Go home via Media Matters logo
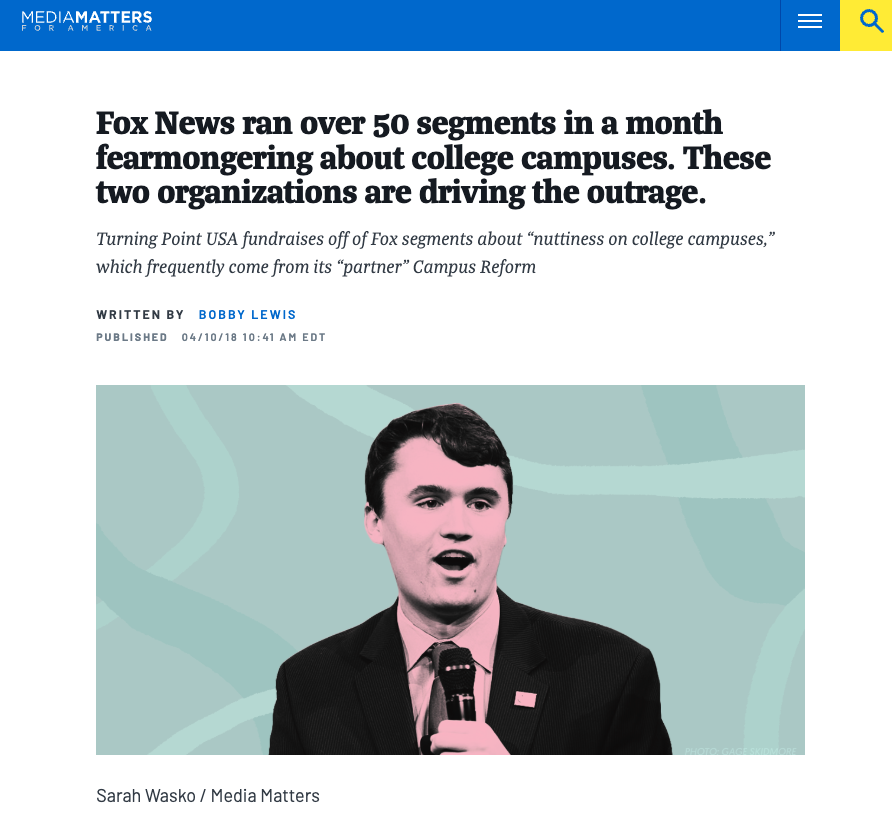Viewport: 892px width, 814px height. pos(87,20)
